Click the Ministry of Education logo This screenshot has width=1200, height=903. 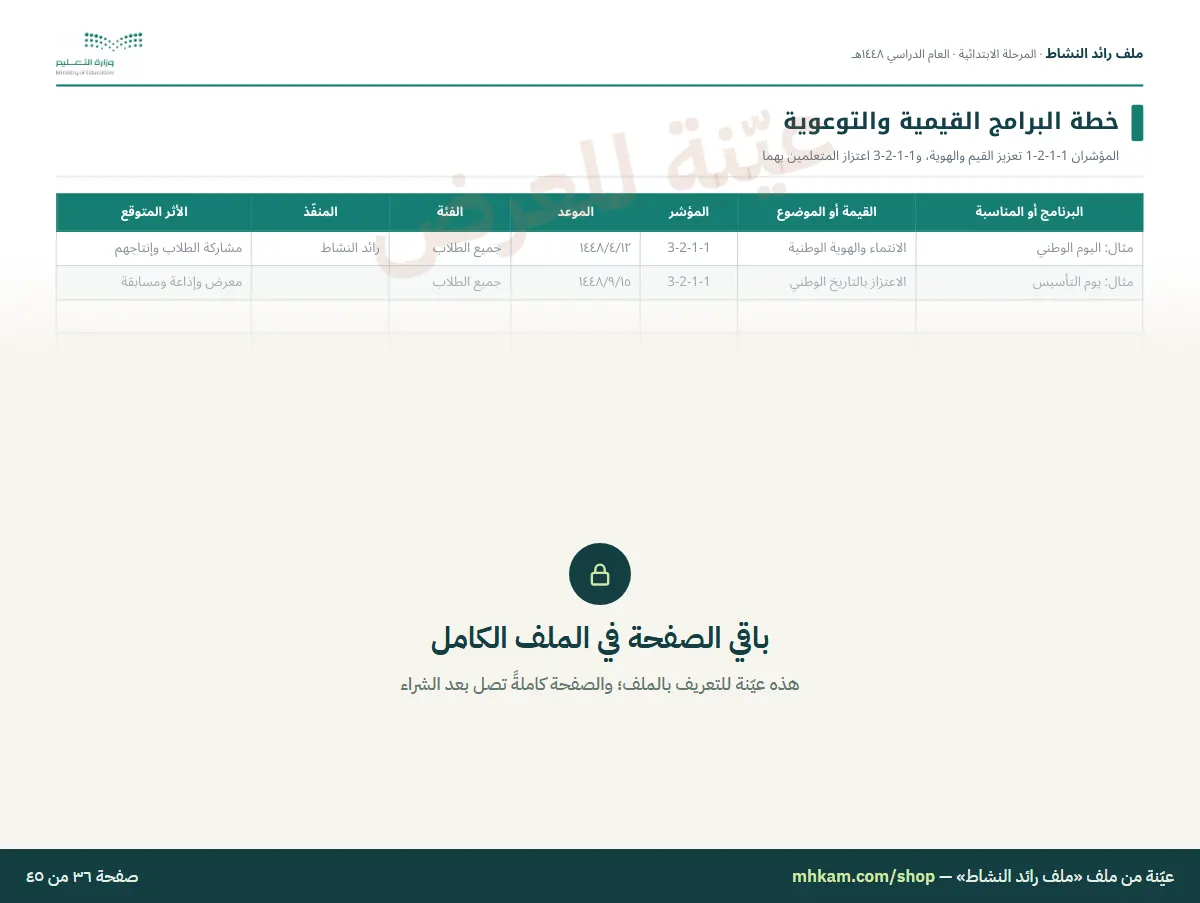click(x=100, y=54)
